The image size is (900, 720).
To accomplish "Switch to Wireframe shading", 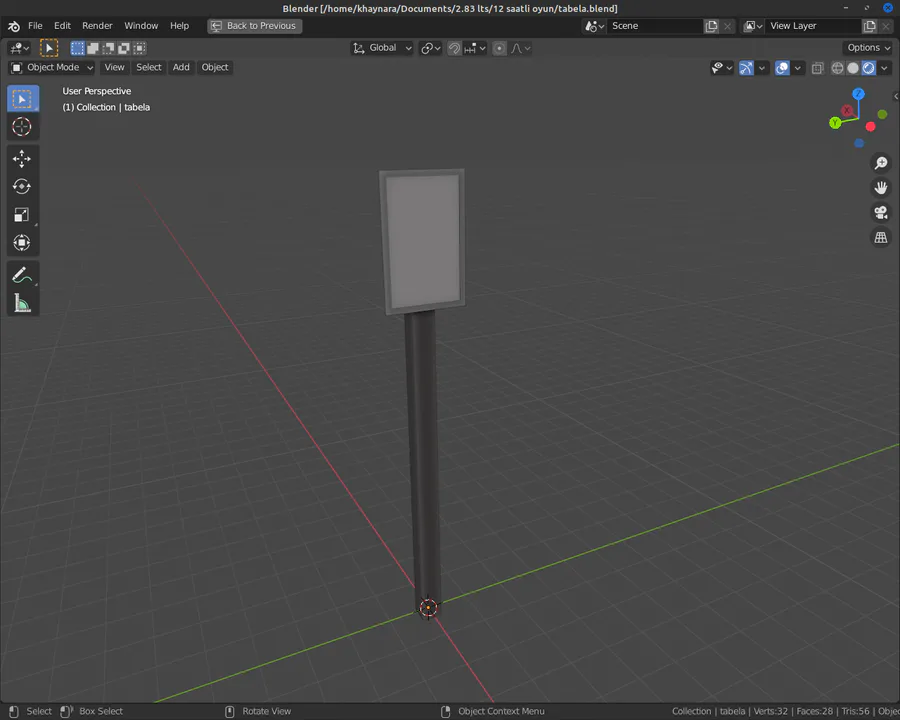I will 837,68.
